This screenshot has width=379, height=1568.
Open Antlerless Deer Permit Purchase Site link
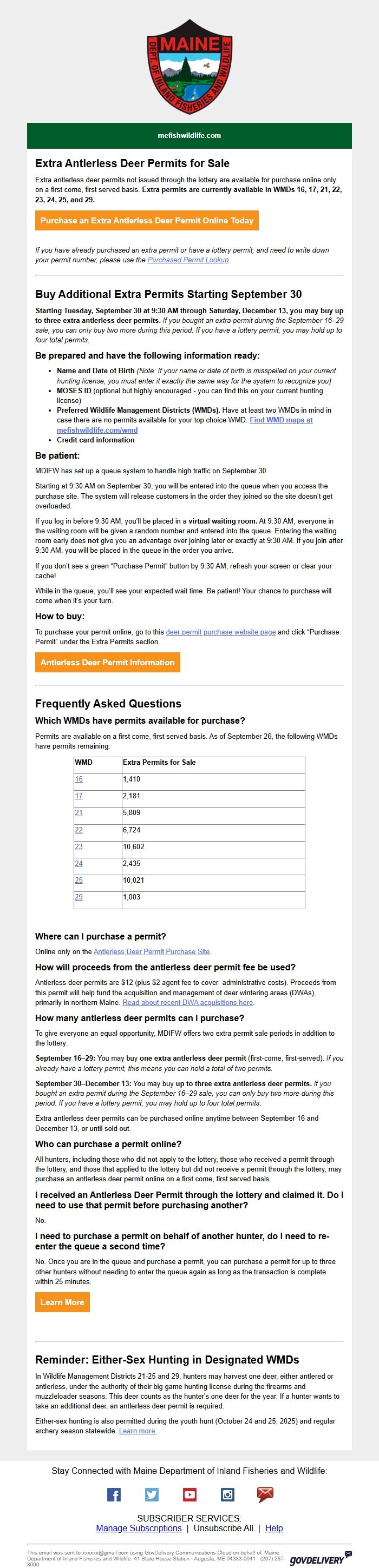click(x=151, y=951)
